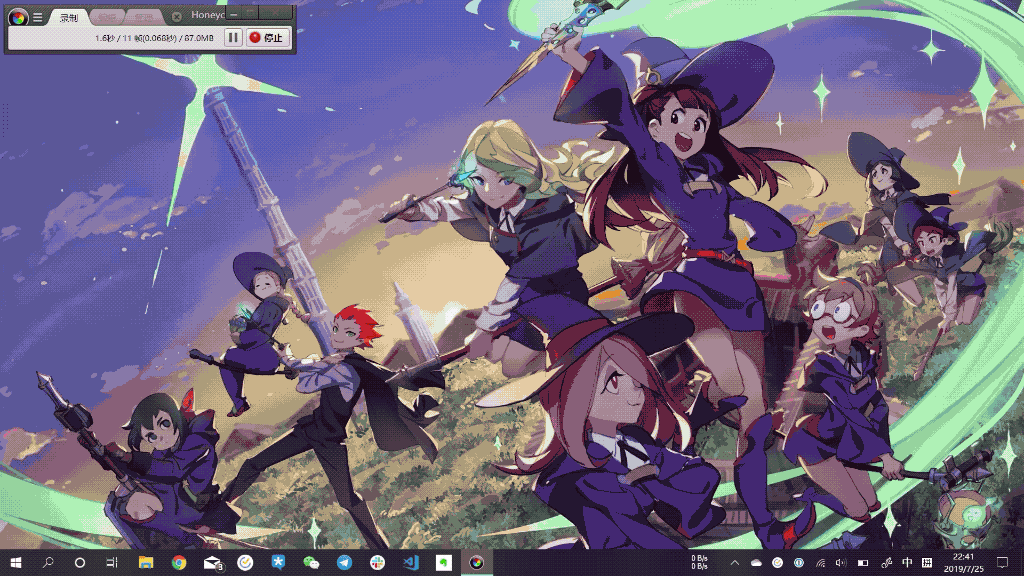Click the 1Password tray icon
Screen dimensions: 1024x576
point(799,562)
